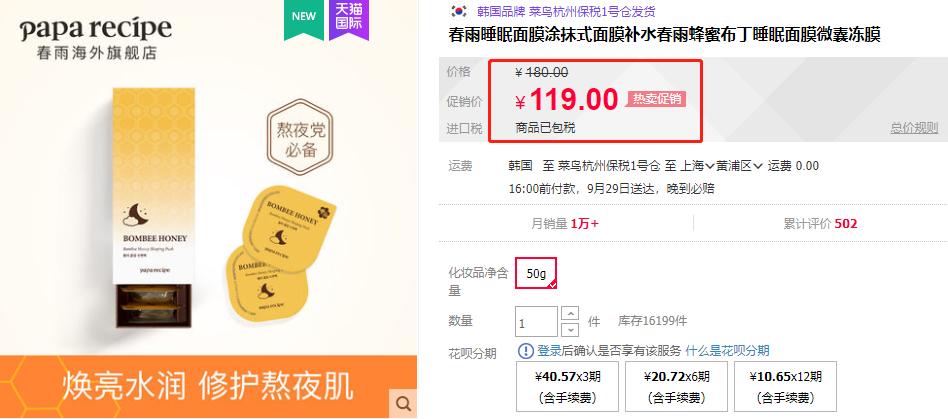948x419 pixels.
Task: Click the magnifier icon on product image
Action: pyautogui.click(x=403, y=403)
